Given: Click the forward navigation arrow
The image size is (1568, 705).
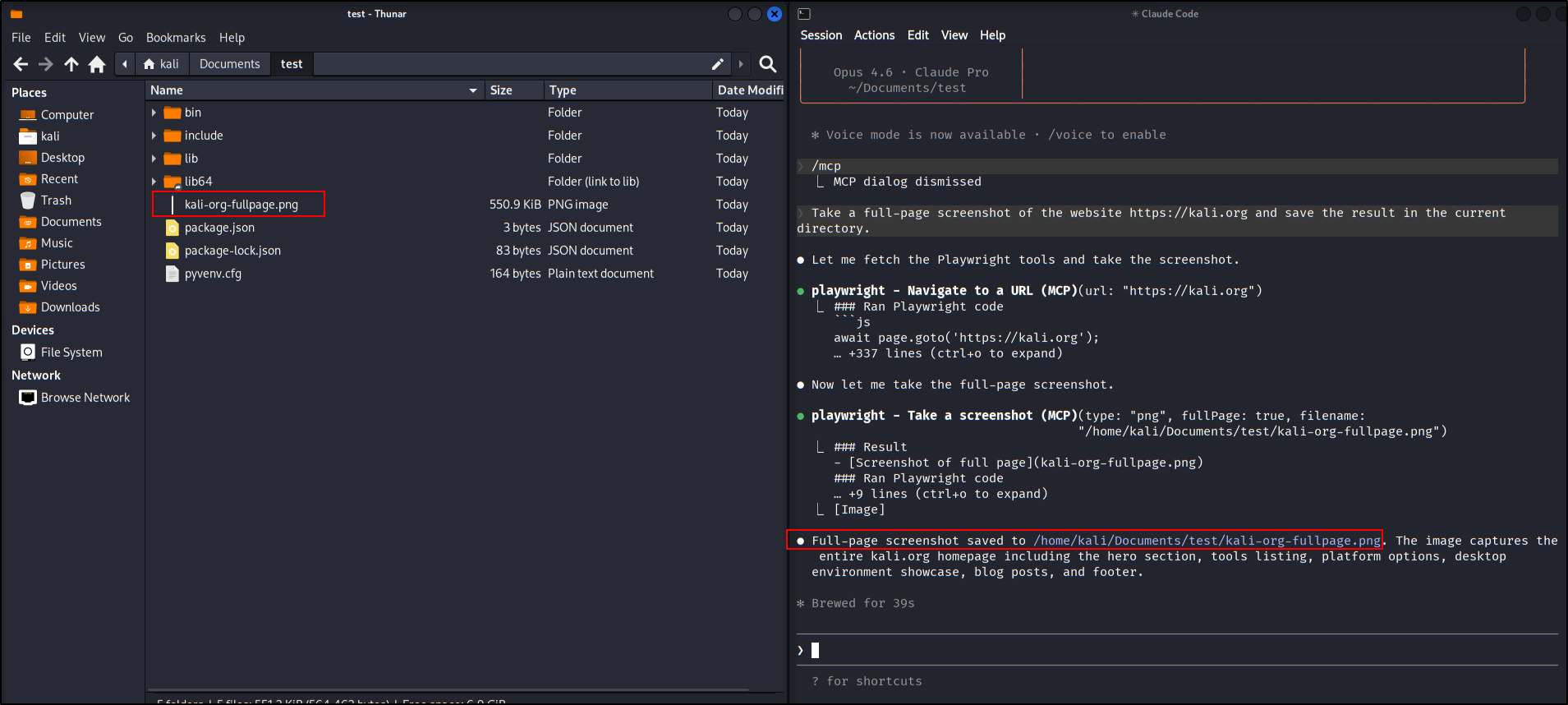Looking at the screenshot, I should pyautogui.click(x=46, y=64).
